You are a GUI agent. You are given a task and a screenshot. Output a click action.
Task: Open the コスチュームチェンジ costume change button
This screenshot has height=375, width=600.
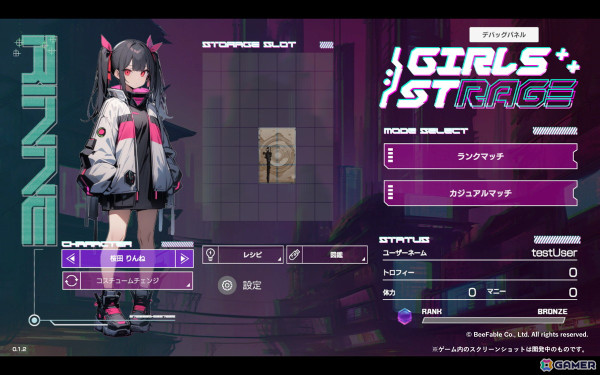pos(127,281)
